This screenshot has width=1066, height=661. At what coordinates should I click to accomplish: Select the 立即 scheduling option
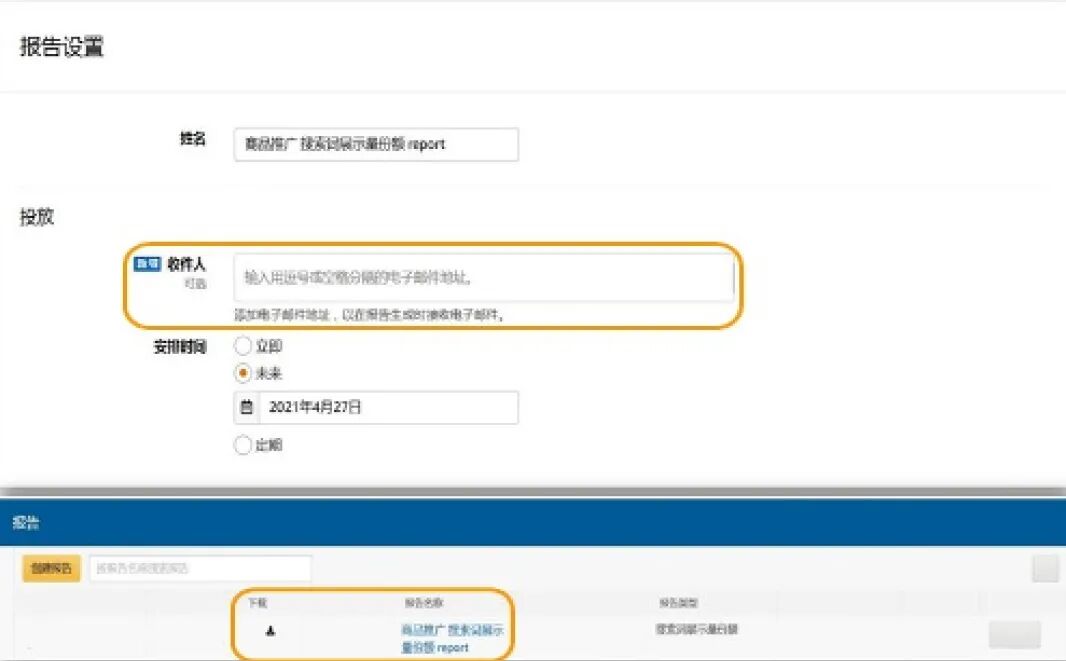click(243, 346)
